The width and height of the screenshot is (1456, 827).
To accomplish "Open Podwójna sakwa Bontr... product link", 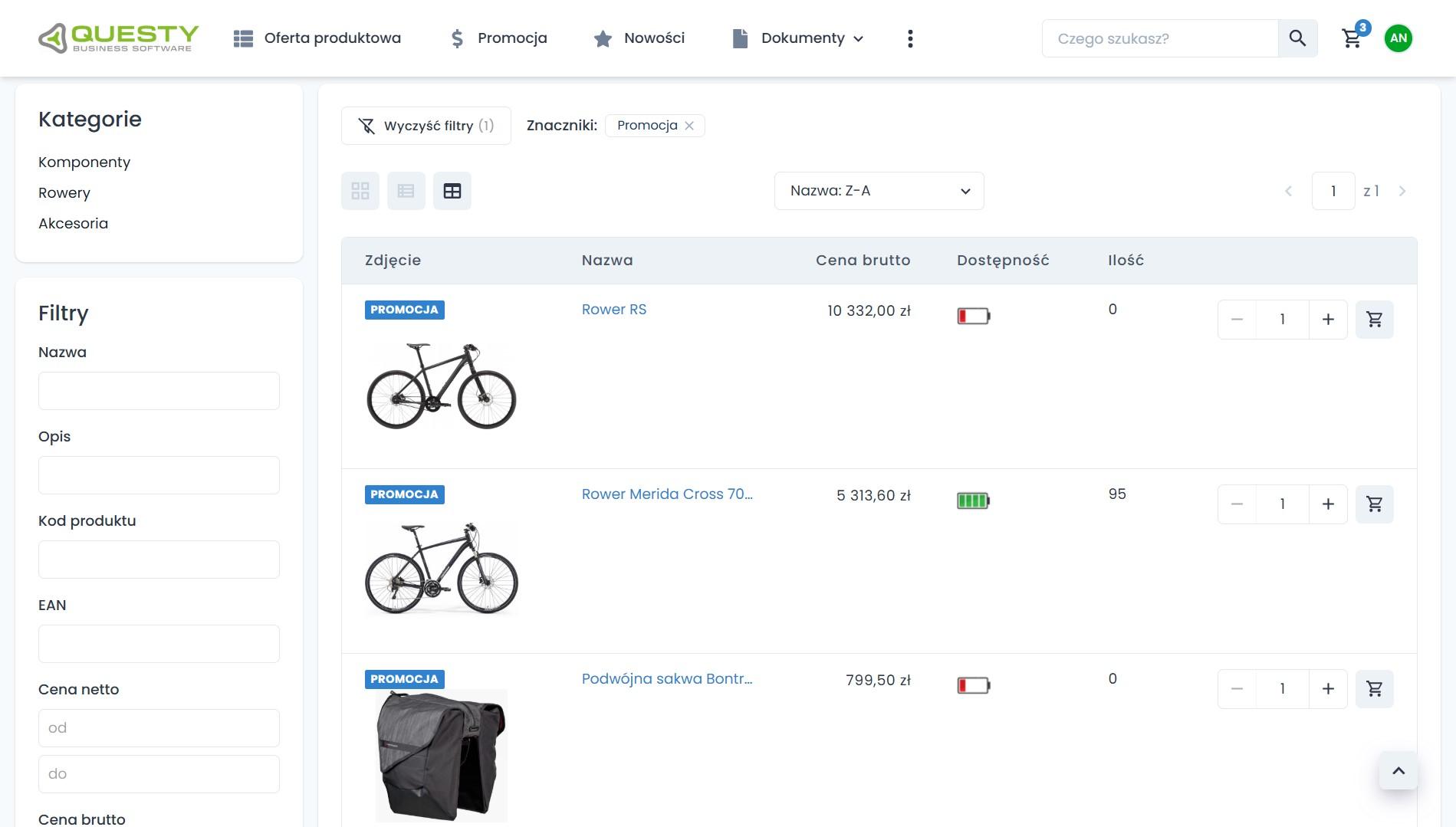I will (x=667, y=679).
